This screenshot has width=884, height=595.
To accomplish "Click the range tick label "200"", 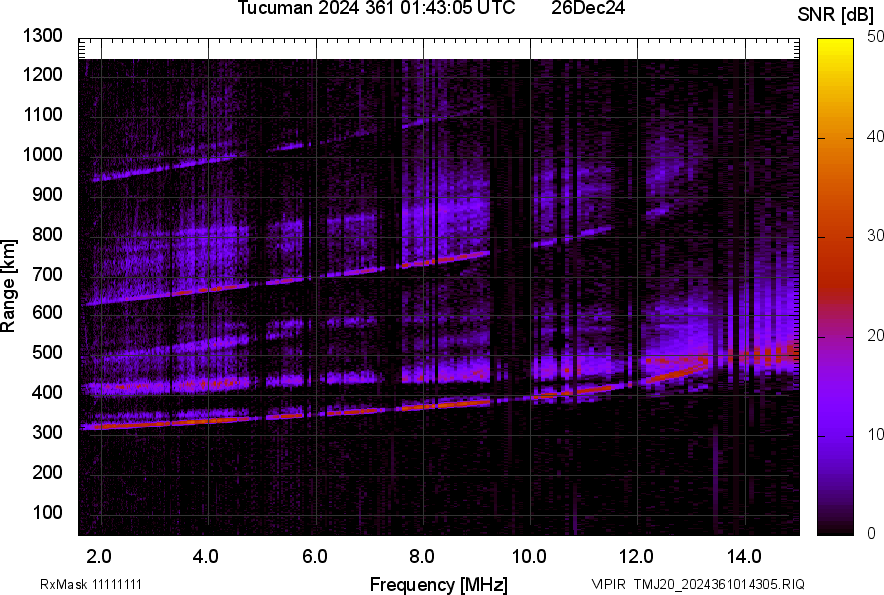I will point(47,472).
